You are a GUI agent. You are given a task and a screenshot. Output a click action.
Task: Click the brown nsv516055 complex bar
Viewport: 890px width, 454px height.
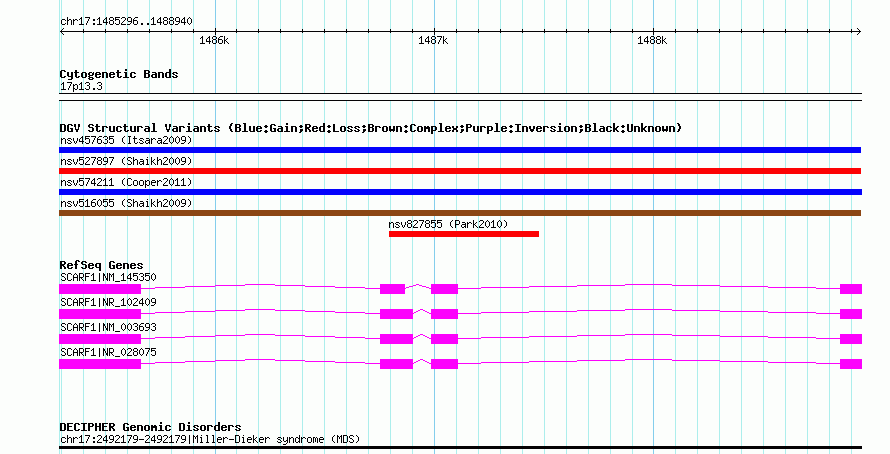coord(460,213)
